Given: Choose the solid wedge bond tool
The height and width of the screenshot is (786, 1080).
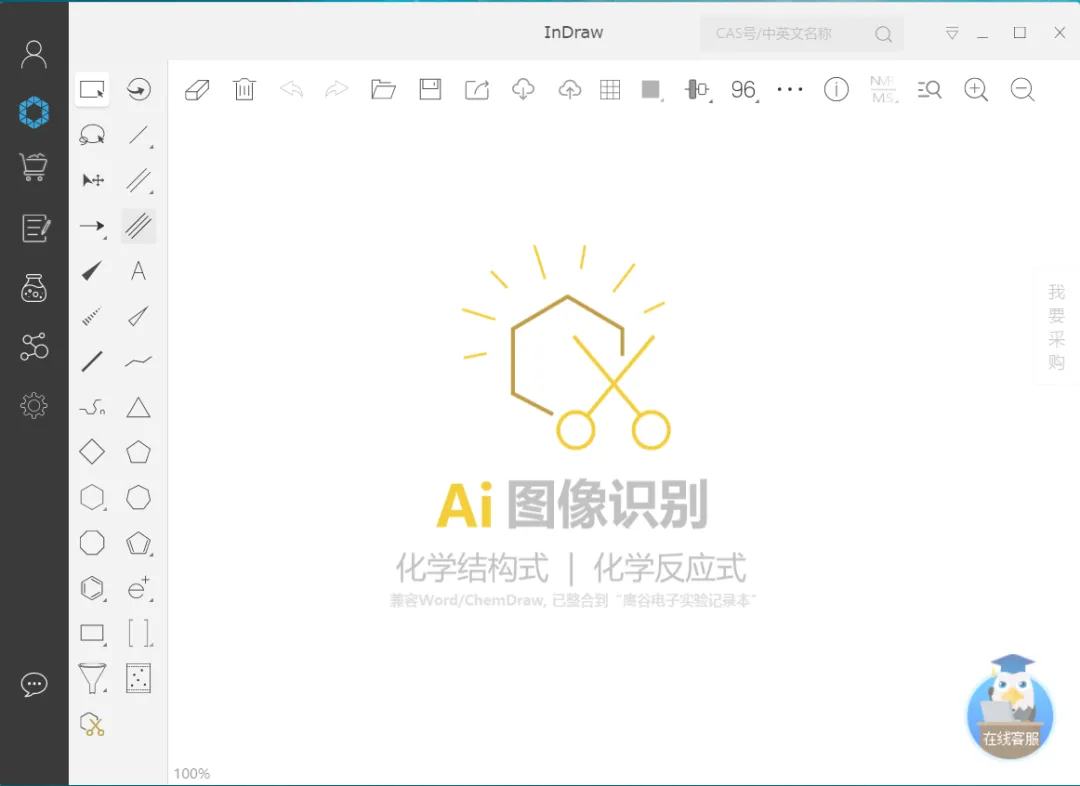Looking at the screenshot, I should [92, 271].
